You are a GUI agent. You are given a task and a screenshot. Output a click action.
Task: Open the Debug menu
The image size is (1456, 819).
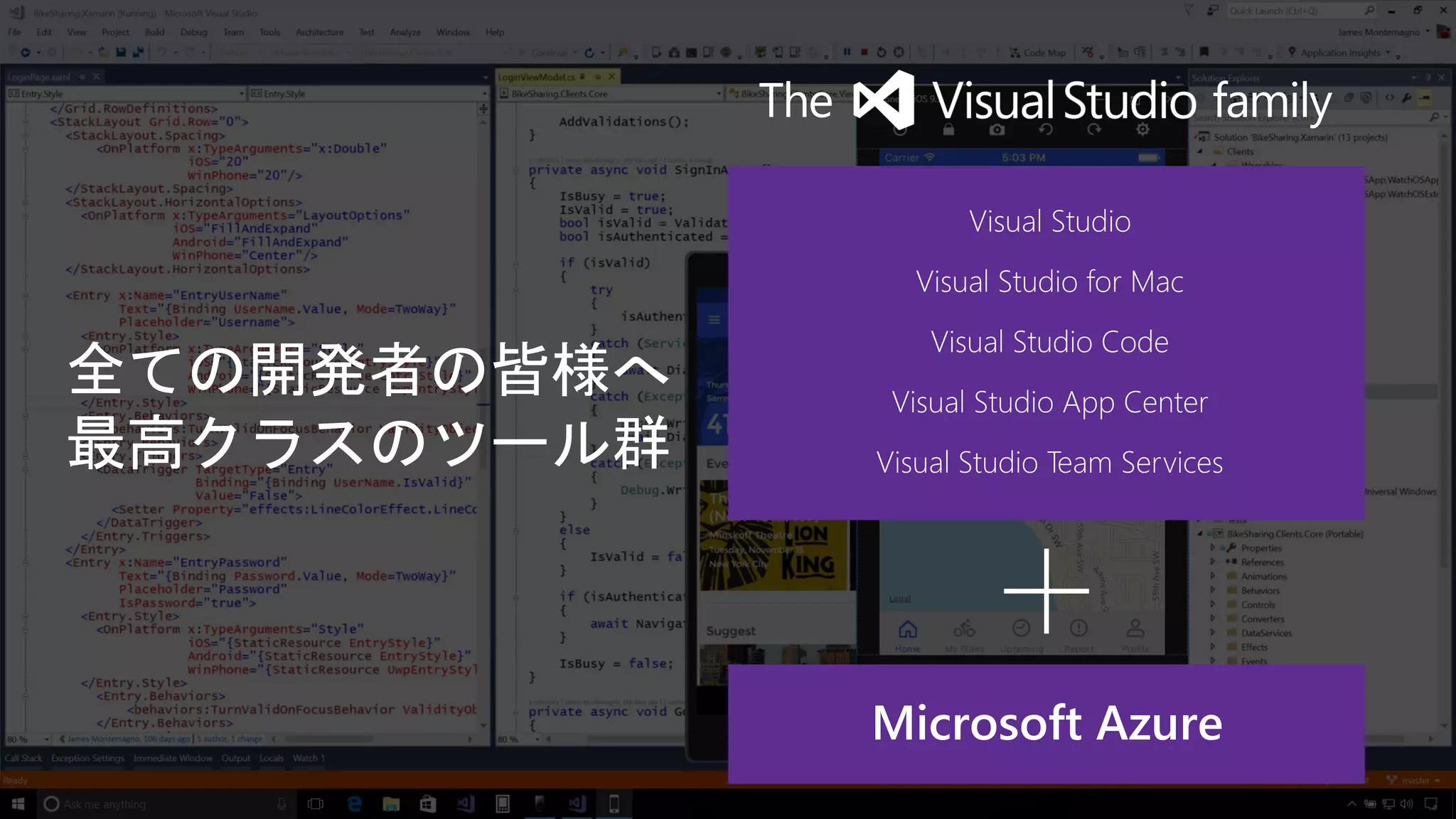pyautogui.click(x=193, y=32)
